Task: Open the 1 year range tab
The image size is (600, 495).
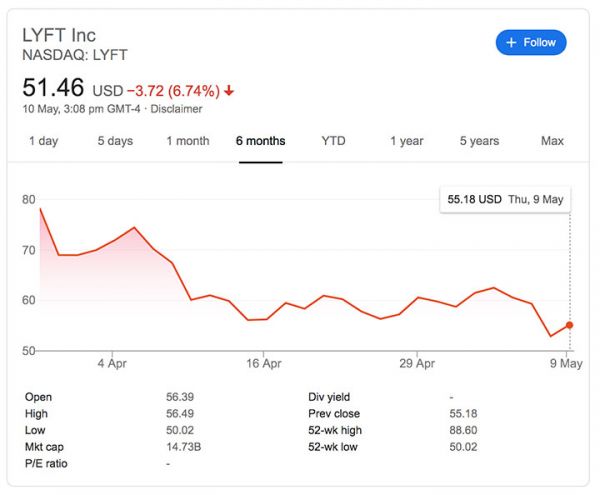Action: point(406,141)
